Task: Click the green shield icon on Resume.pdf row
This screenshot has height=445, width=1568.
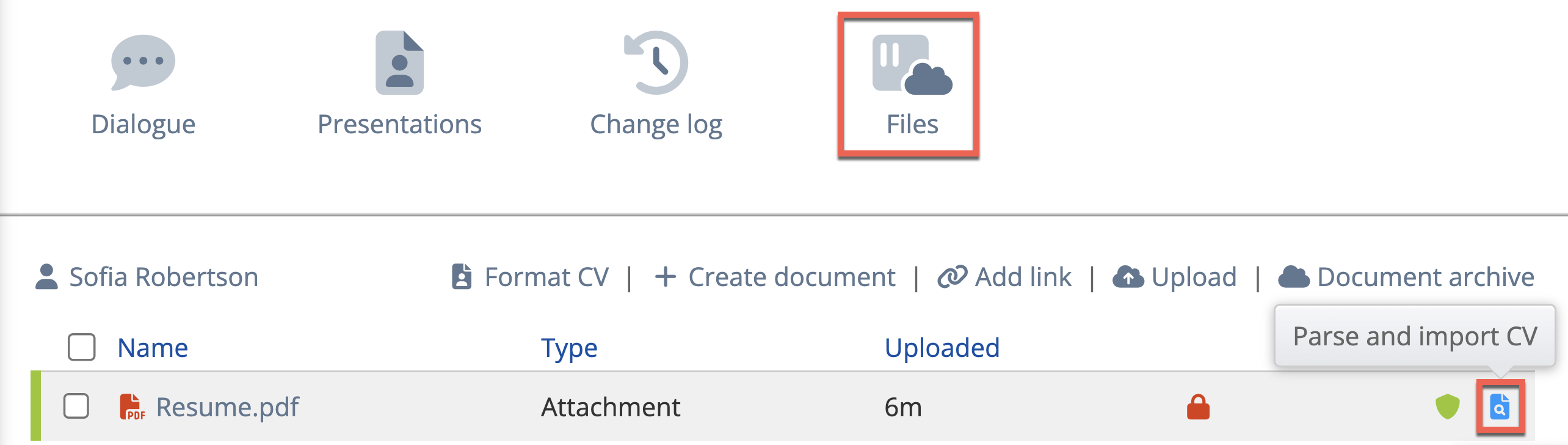Action: (x=1447, y=407)
